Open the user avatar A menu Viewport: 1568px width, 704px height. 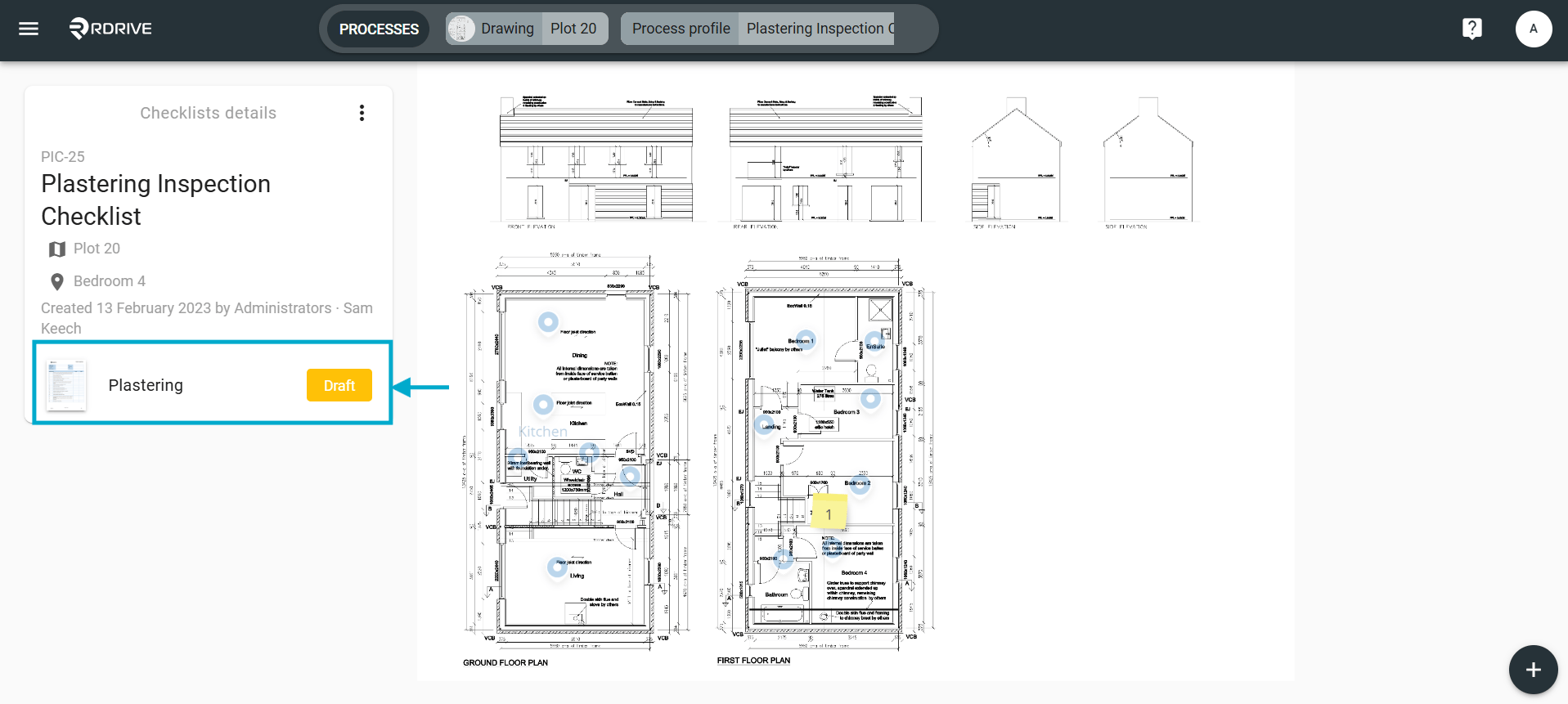click(x=1533, y=29)
